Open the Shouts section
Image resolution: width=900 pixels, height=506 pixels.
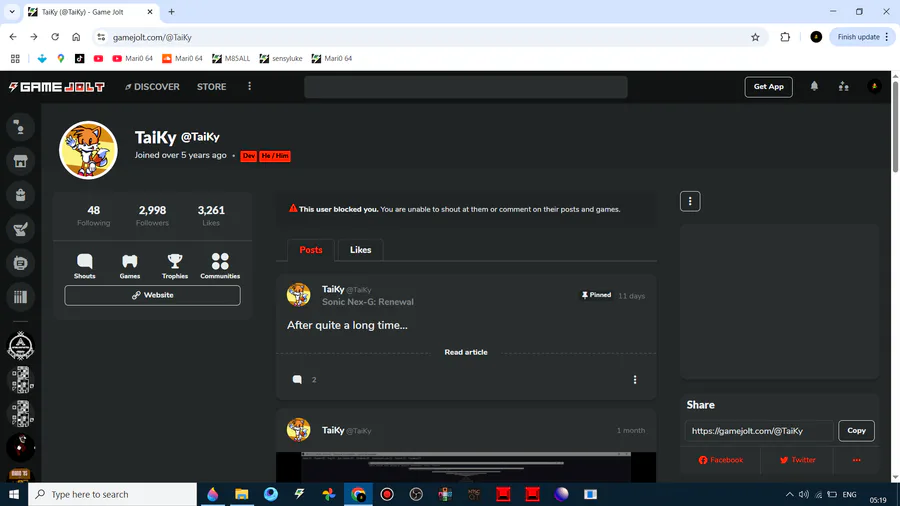pyautogui.click(x=84, y=266)
